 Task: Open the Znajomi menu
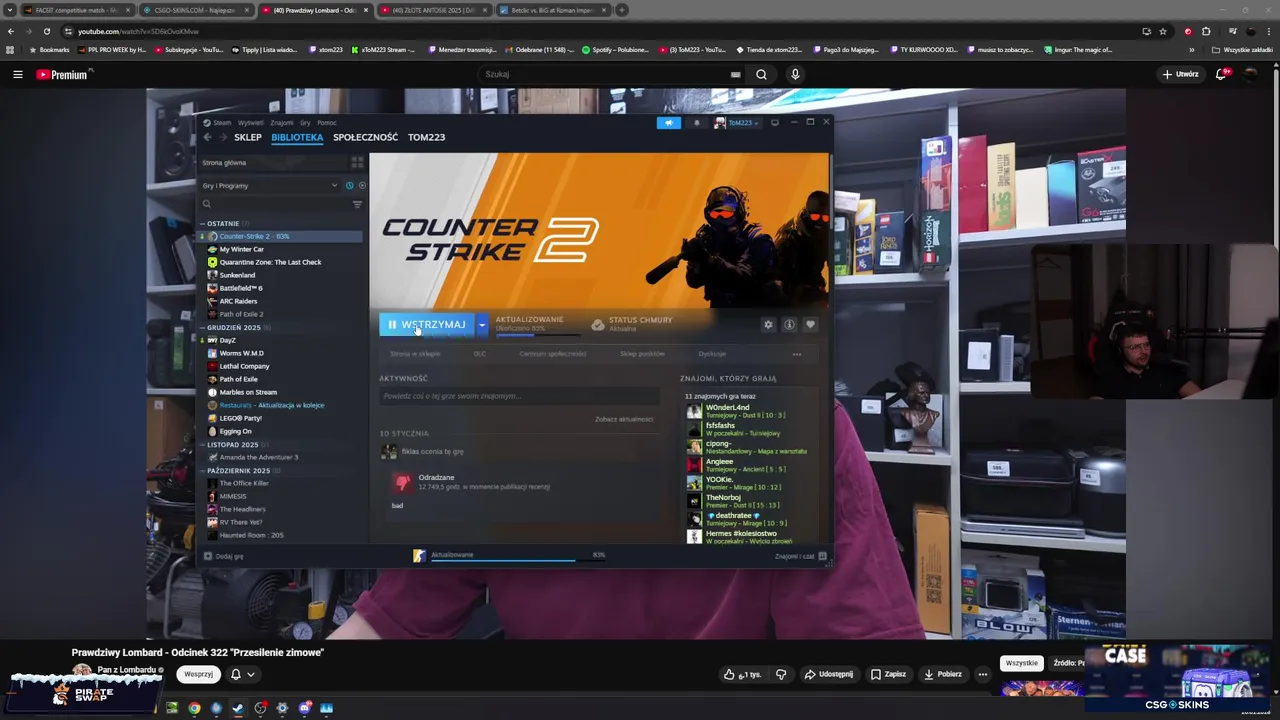[x=282, y=123]
